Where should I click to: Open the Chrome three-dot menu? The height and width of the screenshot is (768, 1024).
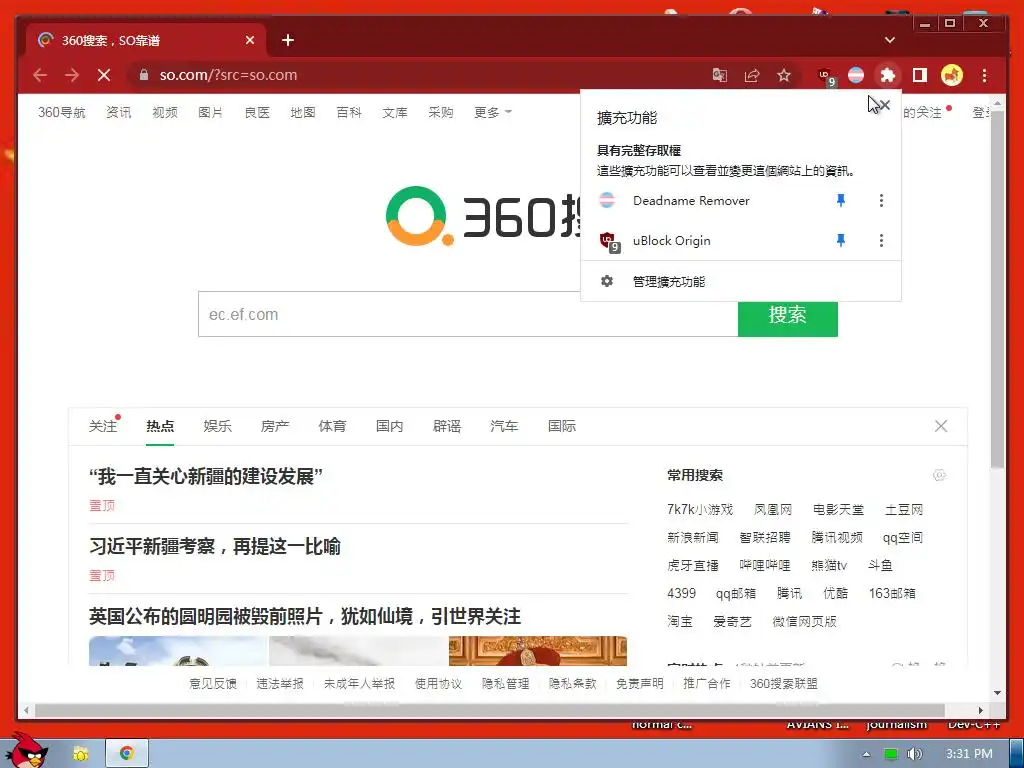(984, 76)
